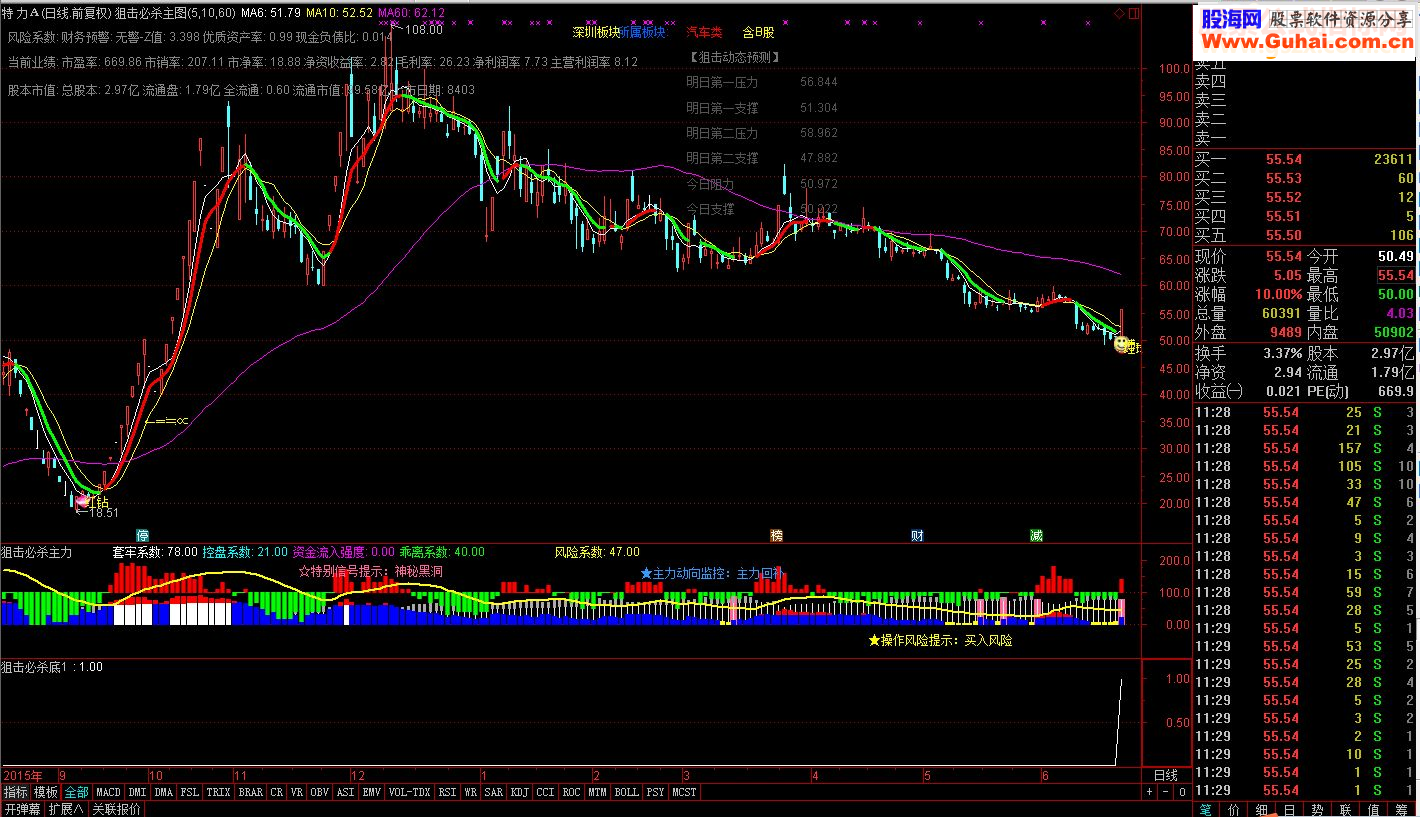Select the MCST indicator
1420x817 pixels.
pyautogui.click(x=685, y=792)
